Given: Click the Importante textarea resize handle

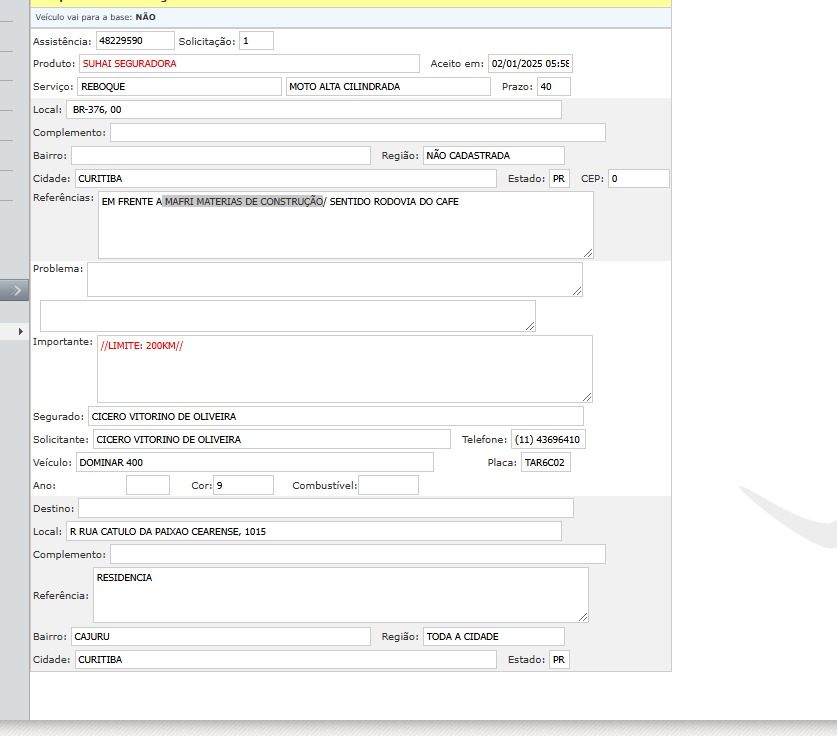Looking at the screenshot, I should [586, 397].
